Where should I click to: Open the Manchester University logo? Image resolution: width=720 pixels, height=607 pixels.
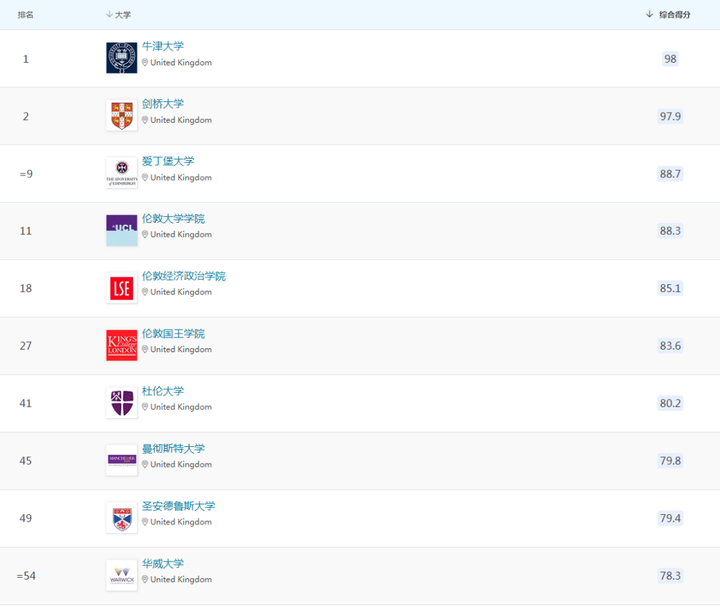point(122,460)
